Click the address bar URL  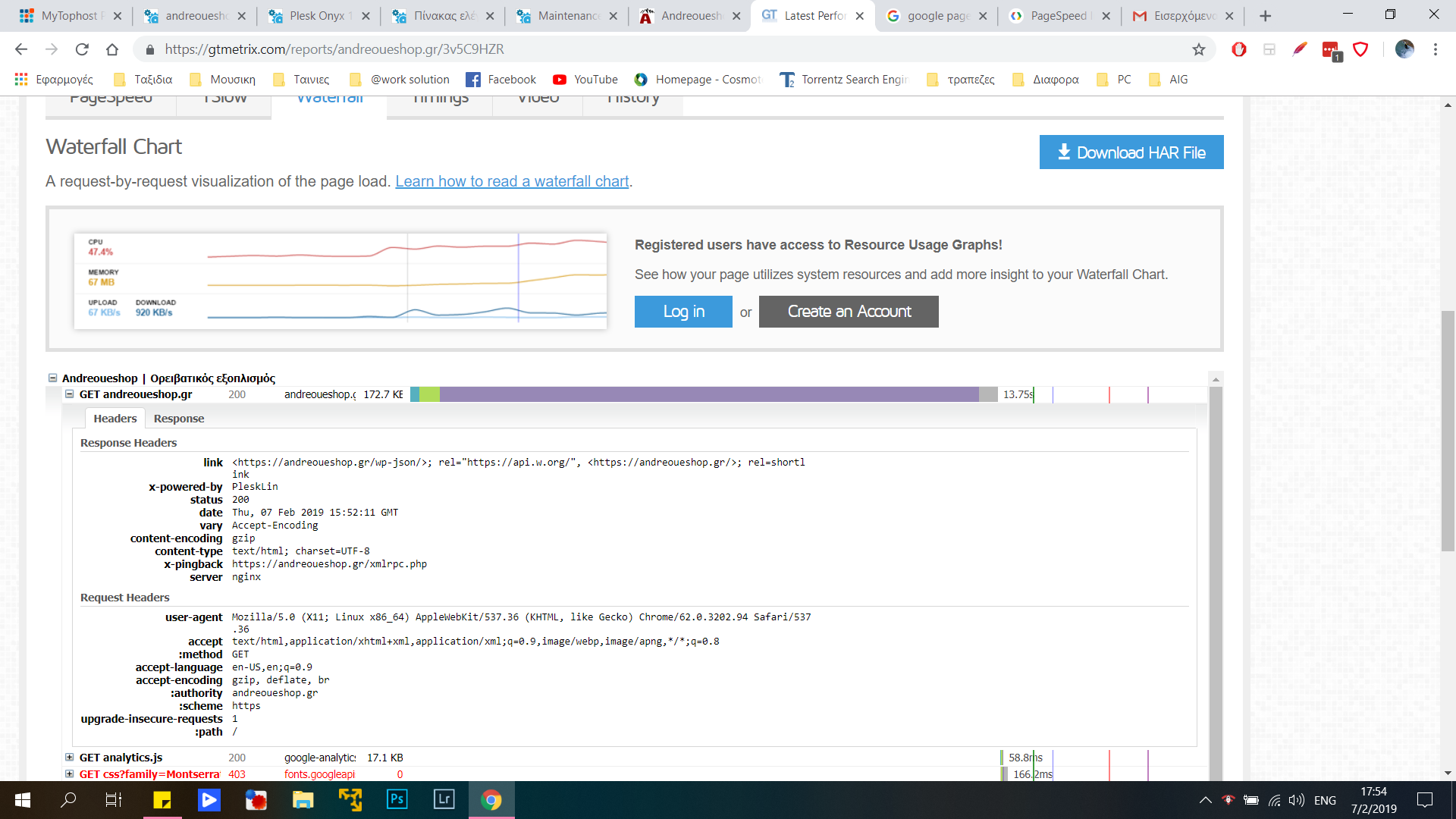pos(334,49)
